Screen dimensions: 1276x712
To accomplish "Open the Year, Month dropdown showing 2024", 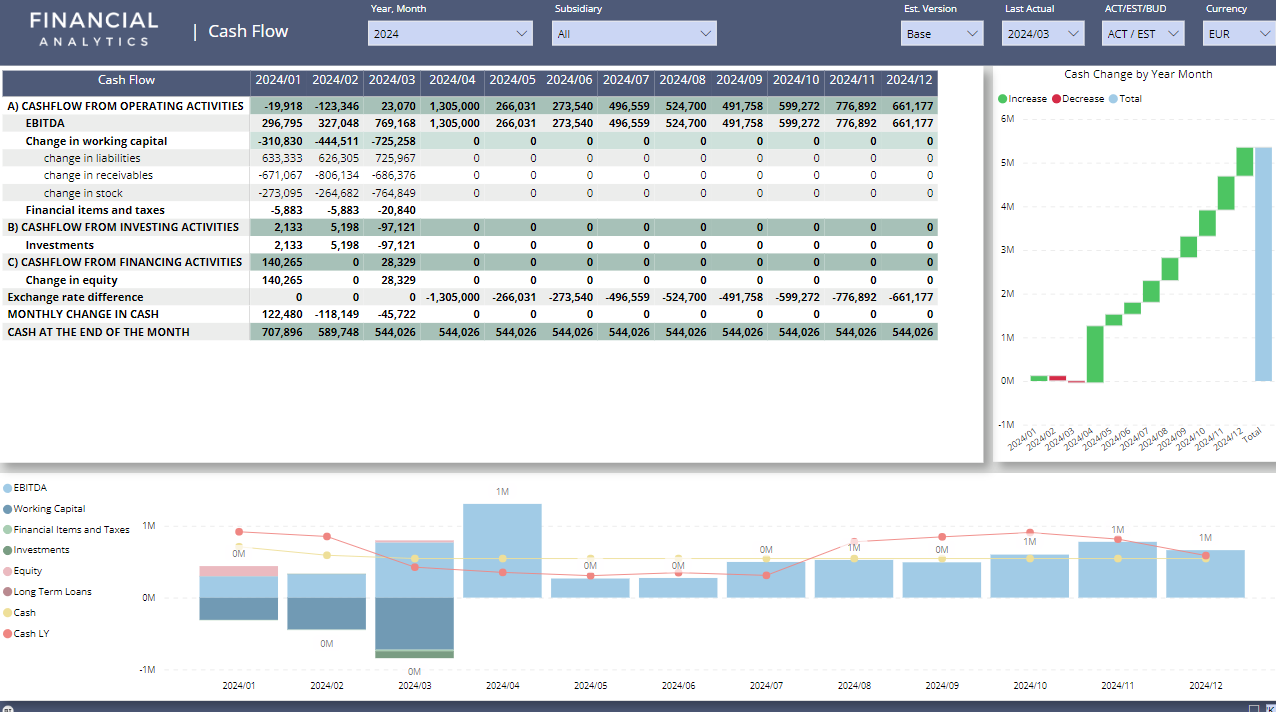I will click(x=450, y=34).
